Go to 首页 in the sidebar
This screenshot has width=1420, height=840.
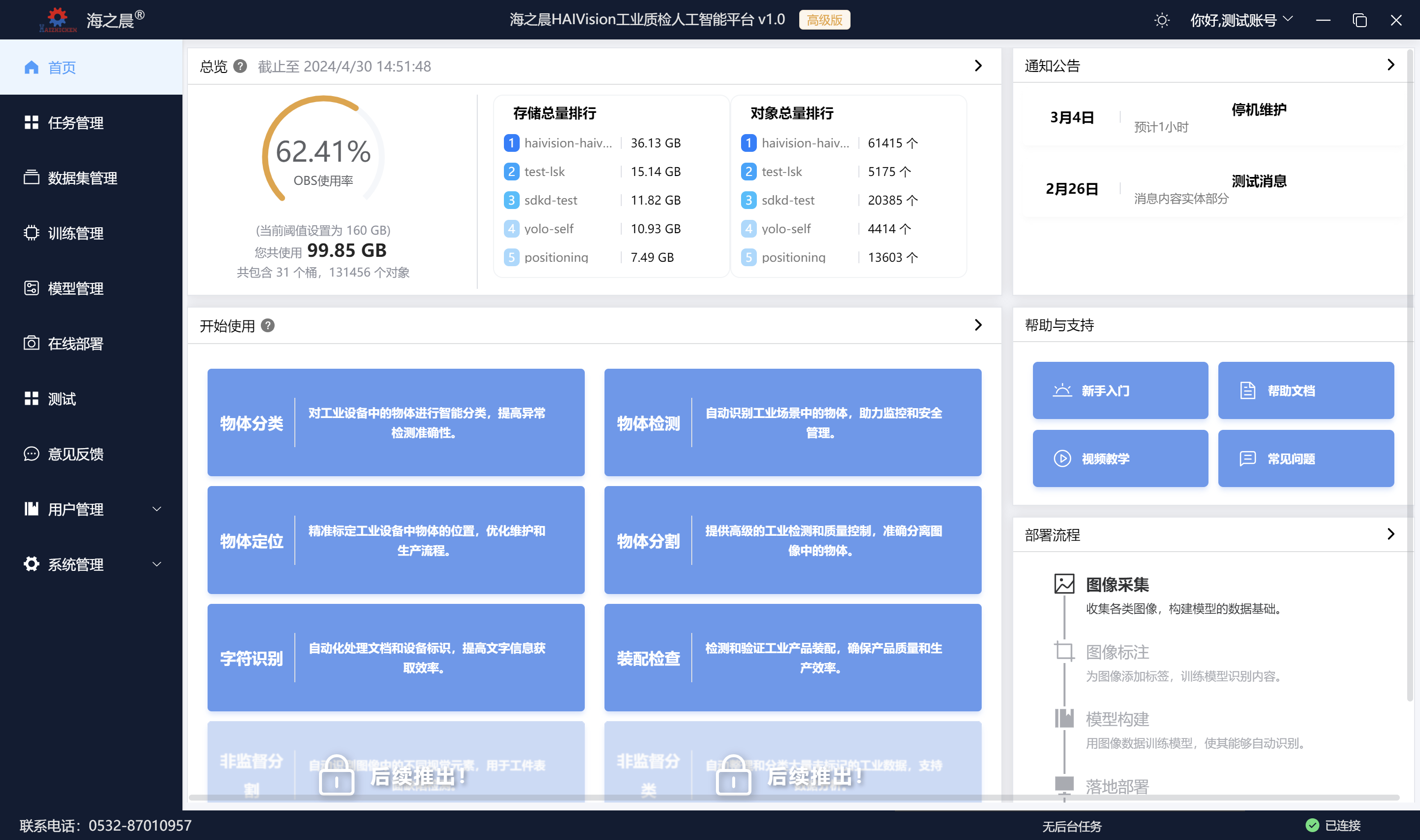[91, 68]
